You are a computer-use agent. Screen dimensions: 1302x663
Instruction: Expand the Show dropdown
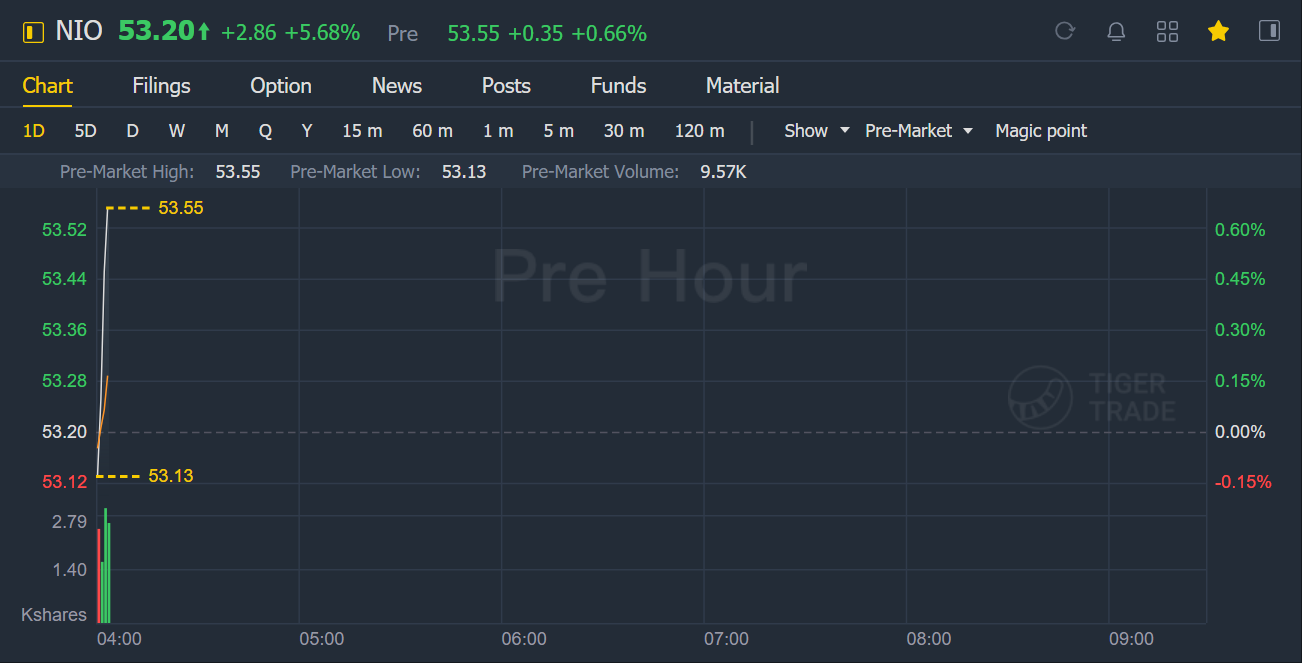(x=816, y=131)
